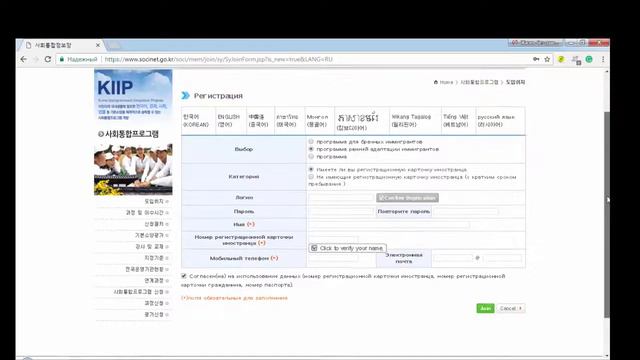
Task: Click the green Join button
Action: [x=485, y=308]
